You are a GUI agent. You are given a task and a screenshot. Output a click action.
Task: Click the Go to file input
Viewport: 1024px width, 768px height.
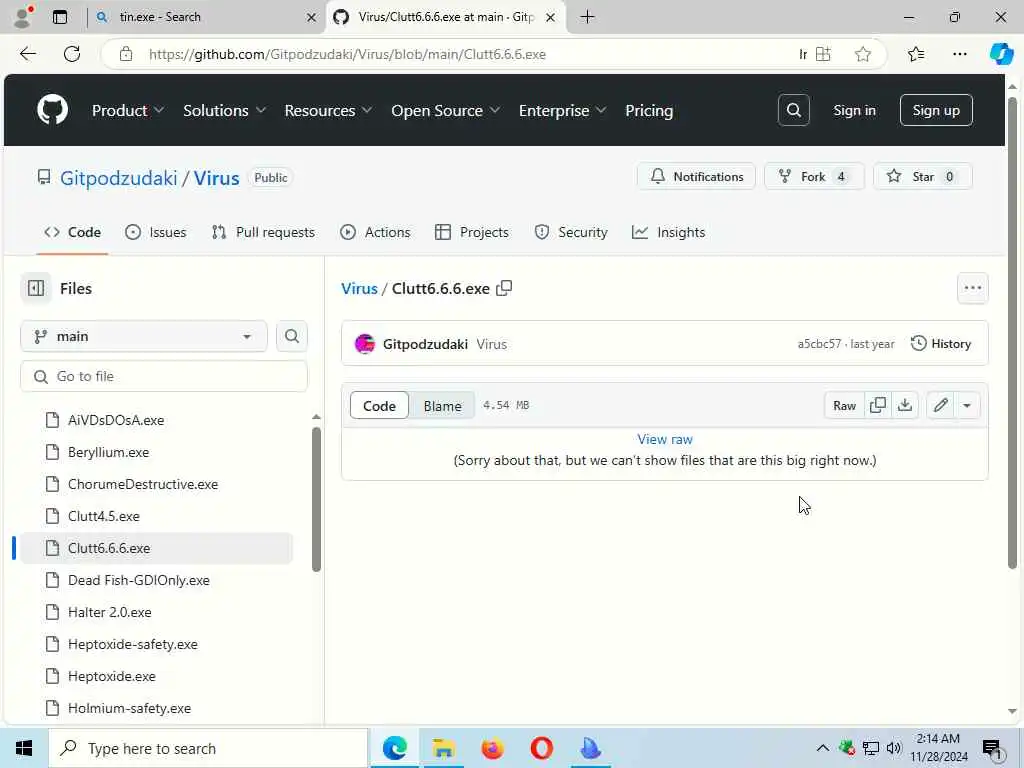coord(164,376)
